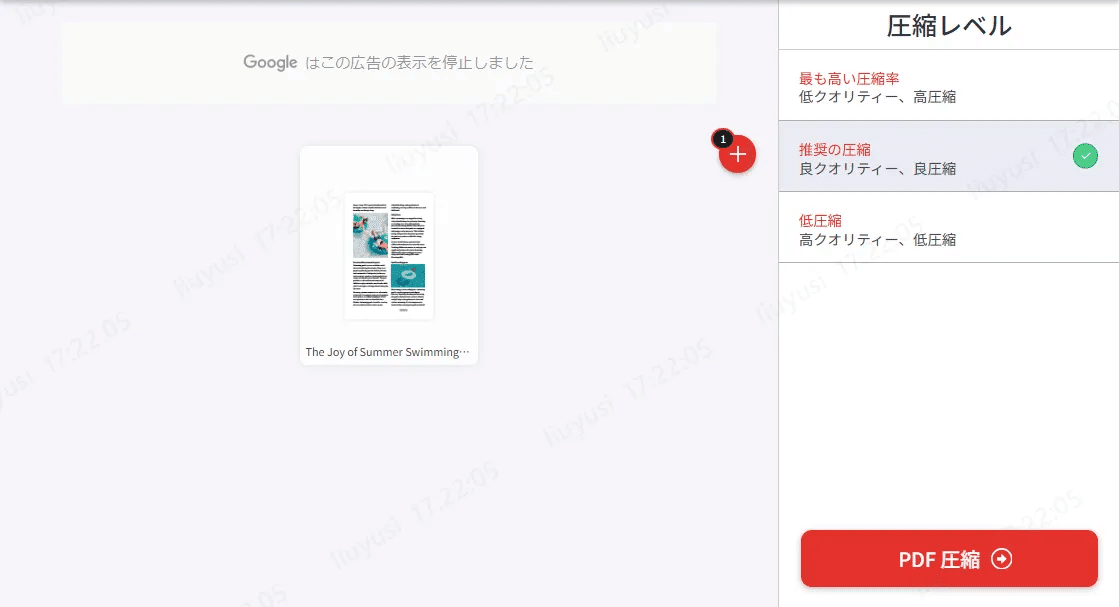Screen dimensions: 1119x607
Task: Click the 良クオリティー、良圧縮 subtitle text
Action: click(878, 169)
